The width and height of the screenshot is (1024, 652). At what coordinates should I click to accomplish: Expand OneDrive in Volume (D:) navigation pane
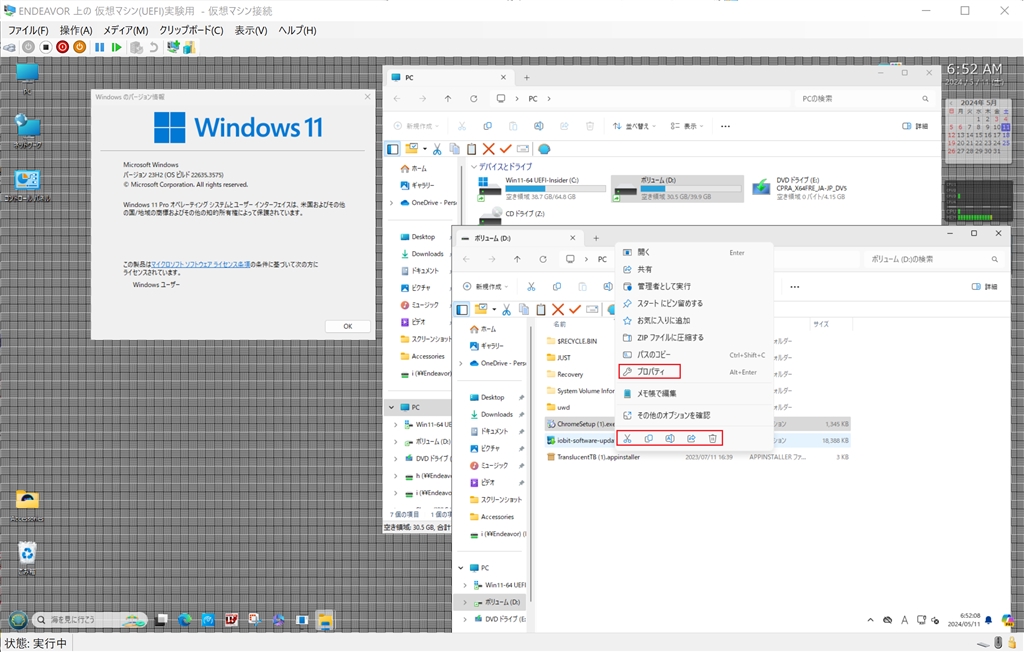461,363
